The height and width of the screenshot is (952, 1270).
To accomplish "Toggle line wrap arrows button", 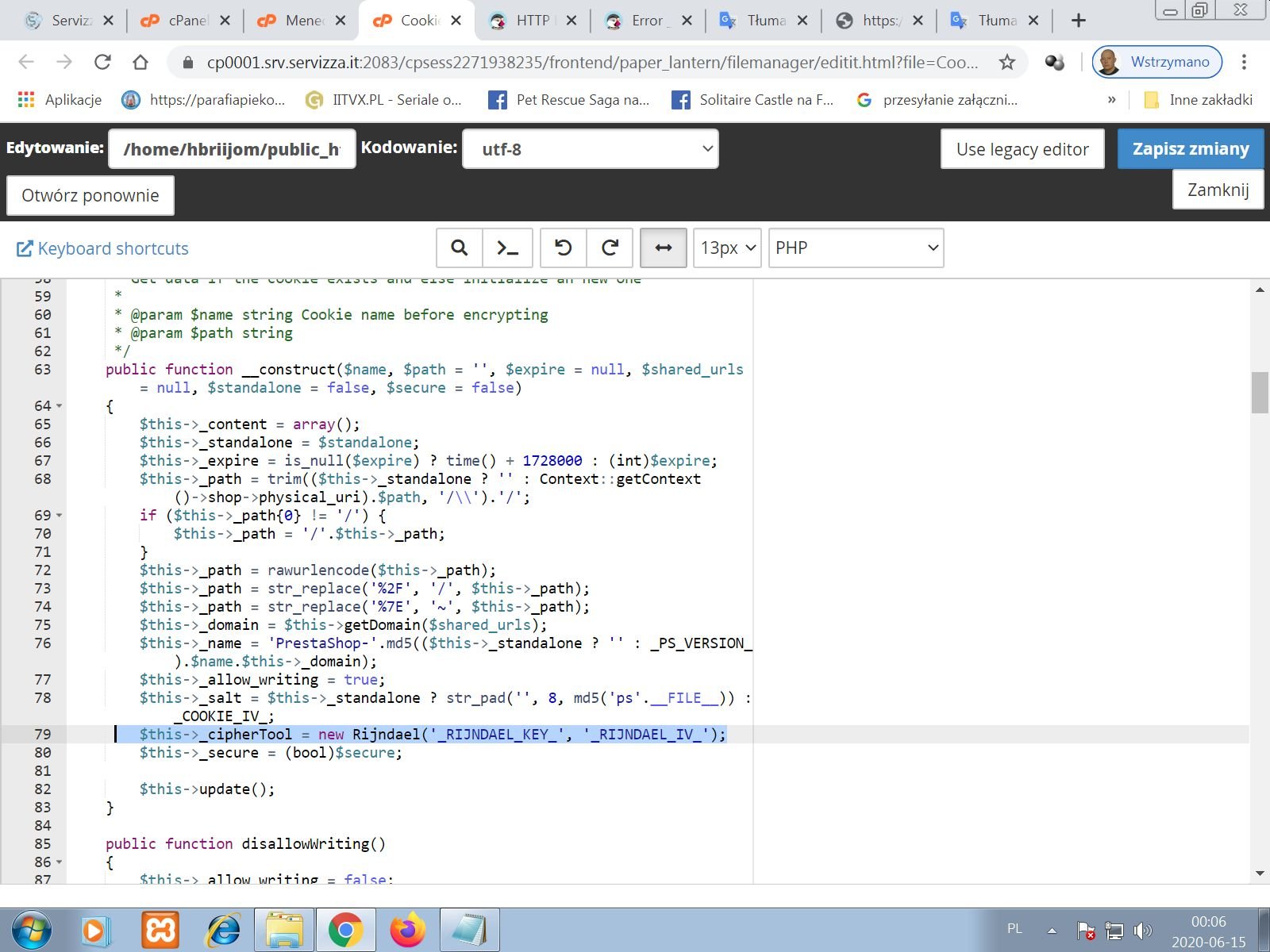I will pyautogui.click(x=663, y=248).
